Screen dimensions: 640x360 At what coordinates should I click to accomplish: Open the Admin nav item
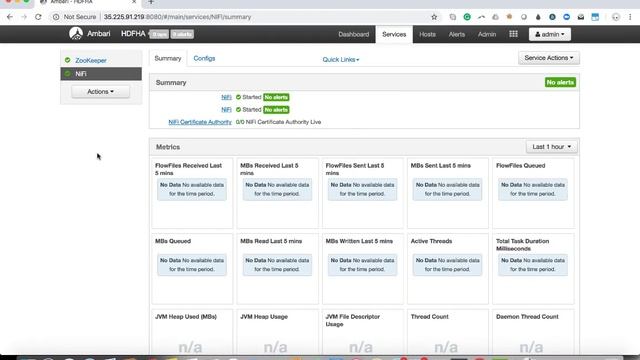[x=487, y=34]
